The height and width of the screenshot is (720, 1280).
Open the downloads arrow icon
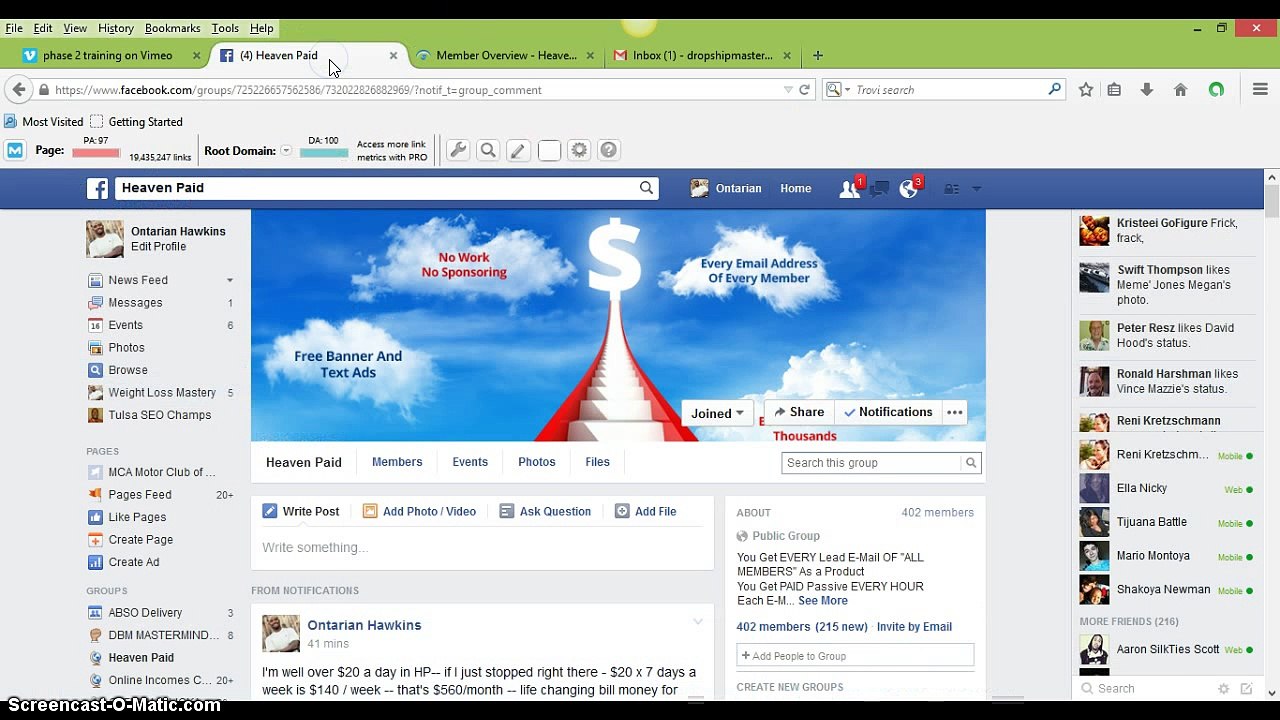pos(1147,90)
